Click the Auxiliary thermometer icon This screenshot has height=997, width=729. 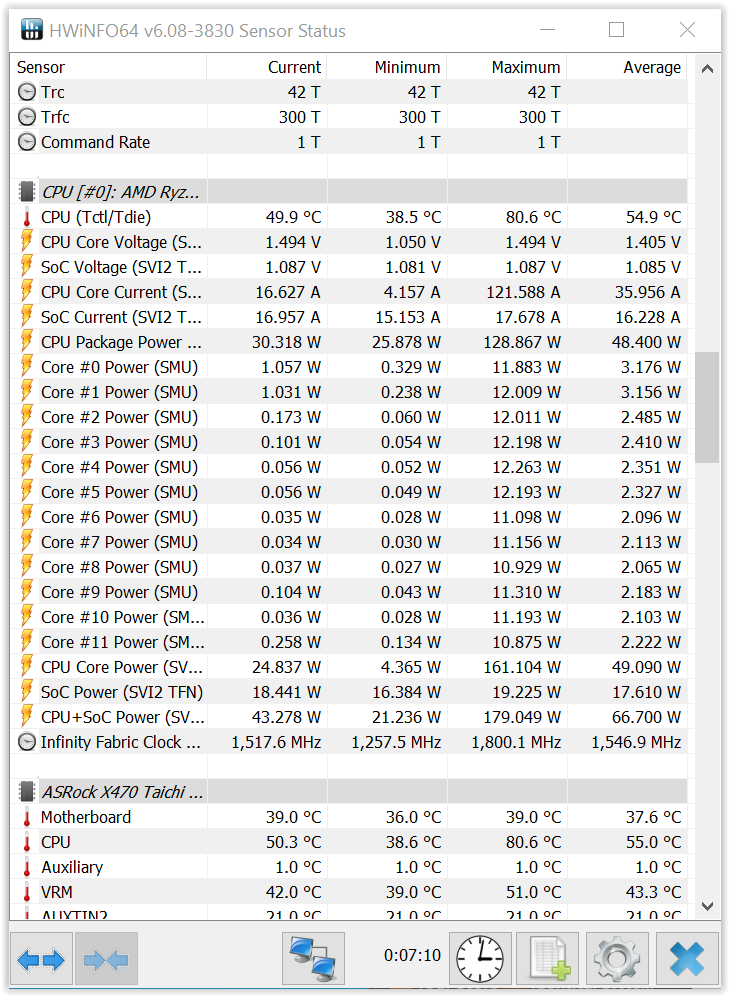coord(27,867)
